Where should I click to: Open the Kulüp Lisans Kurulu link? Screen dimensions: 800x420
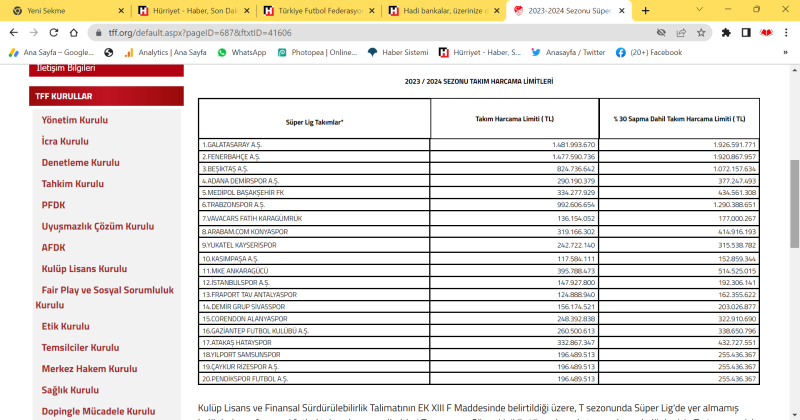point(84,269)
